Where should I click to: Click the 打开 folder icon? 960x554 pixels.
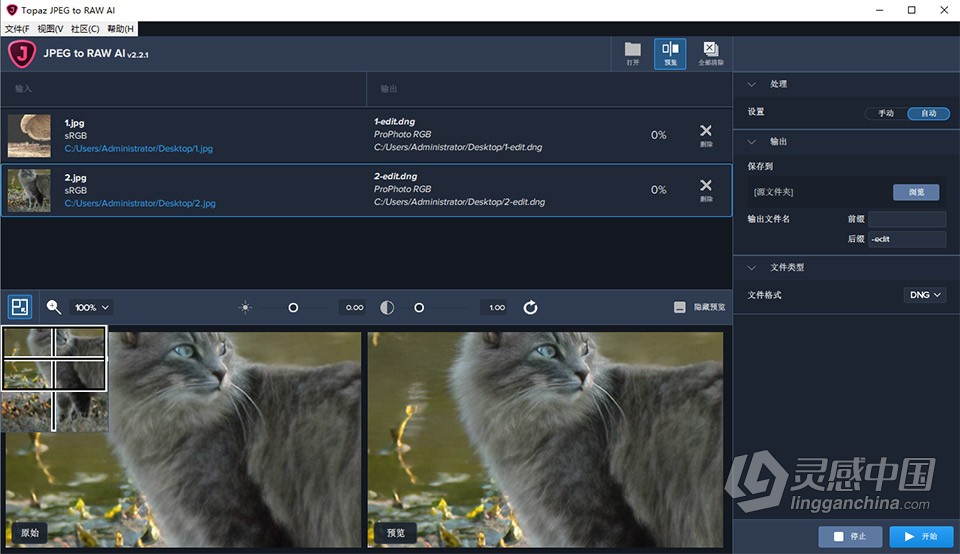(x=632, y=54)
